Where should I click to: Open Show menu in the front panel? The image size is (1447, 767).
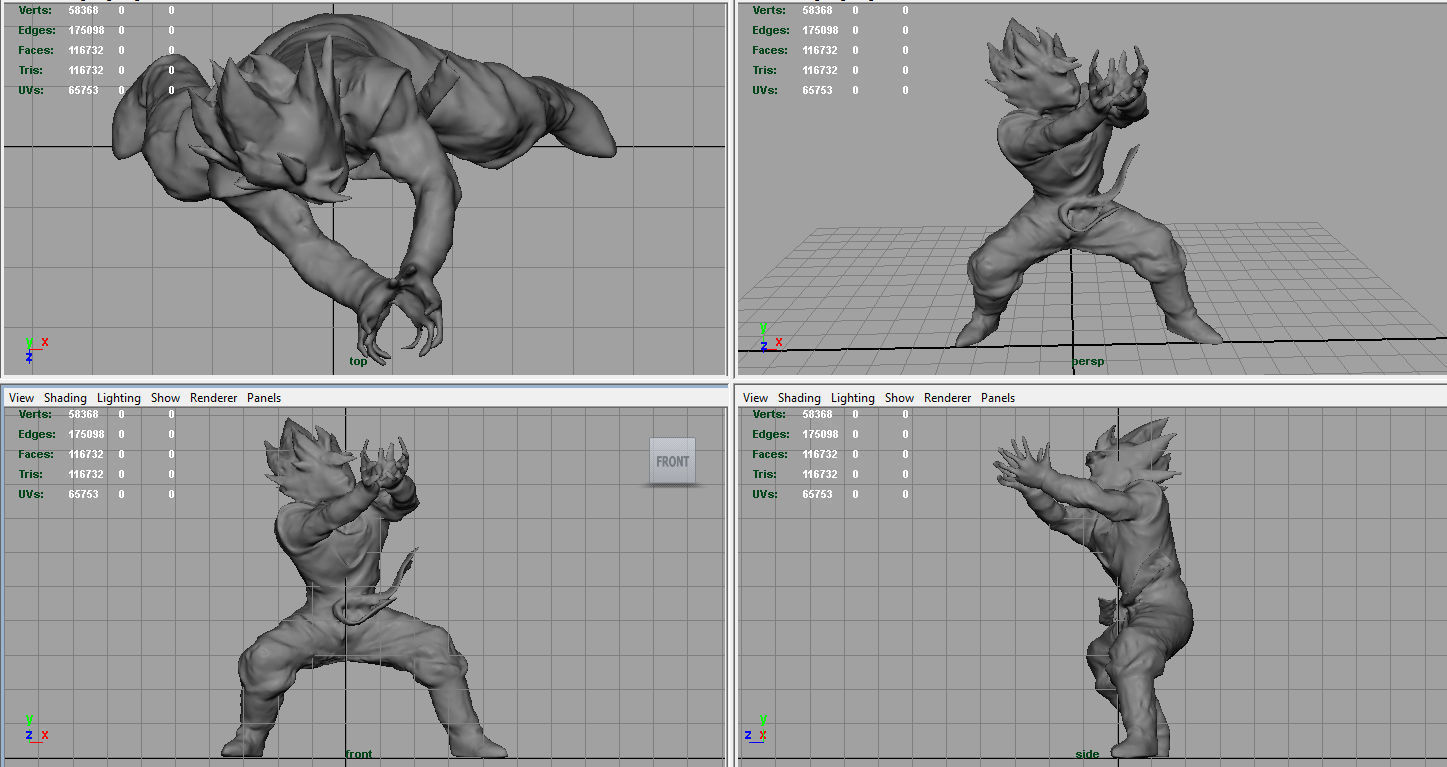(166, 398)
